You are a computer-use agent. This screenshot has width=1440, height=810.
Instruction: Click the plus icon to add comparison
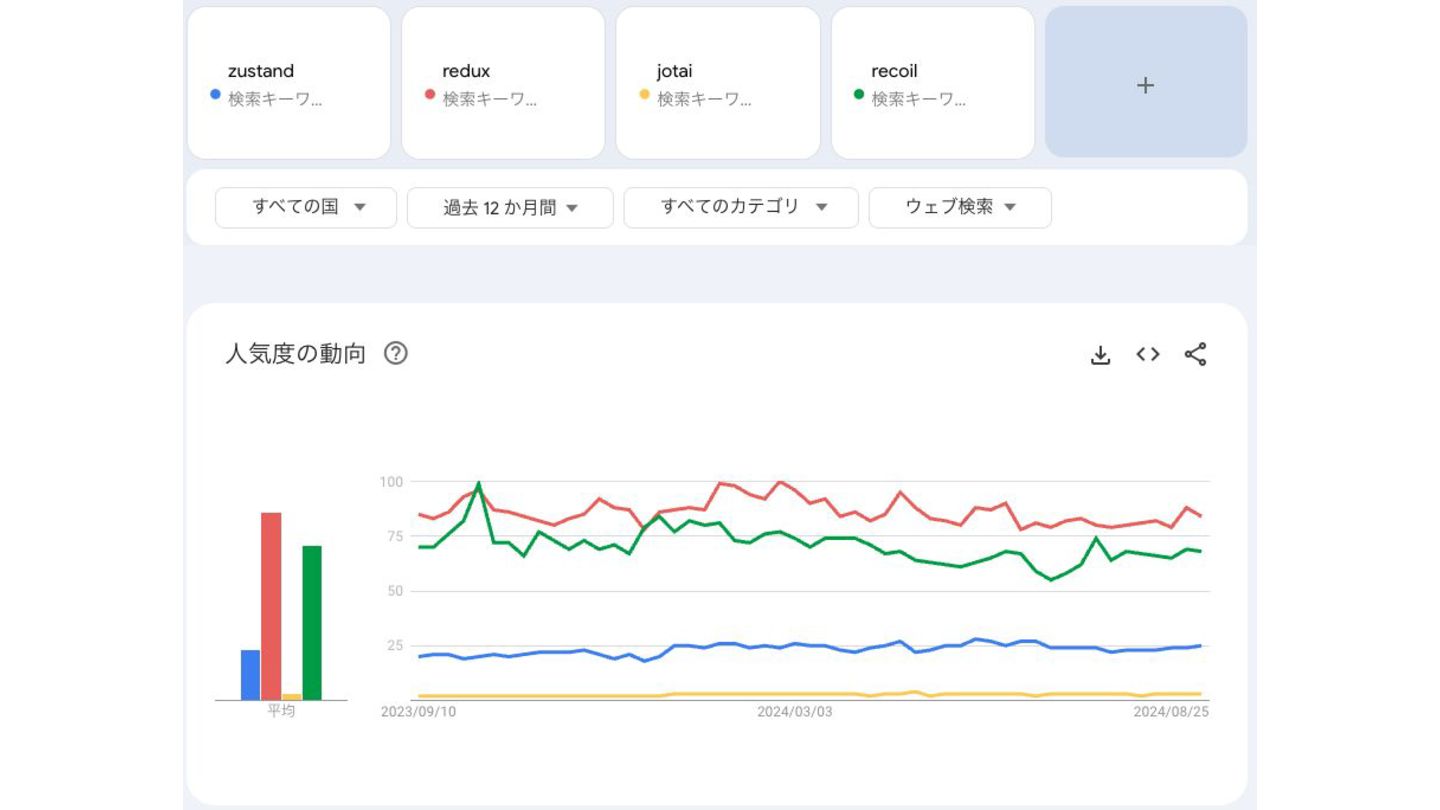coord(1146,85)
